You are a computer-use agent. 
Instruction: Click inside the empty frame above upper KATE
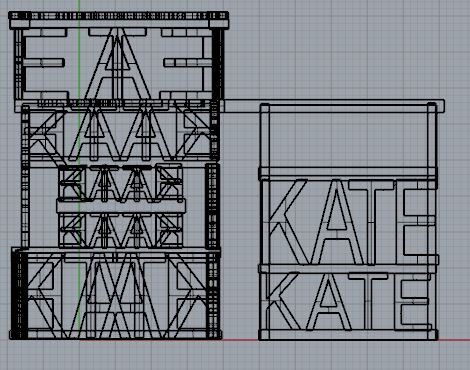[348, 139]
